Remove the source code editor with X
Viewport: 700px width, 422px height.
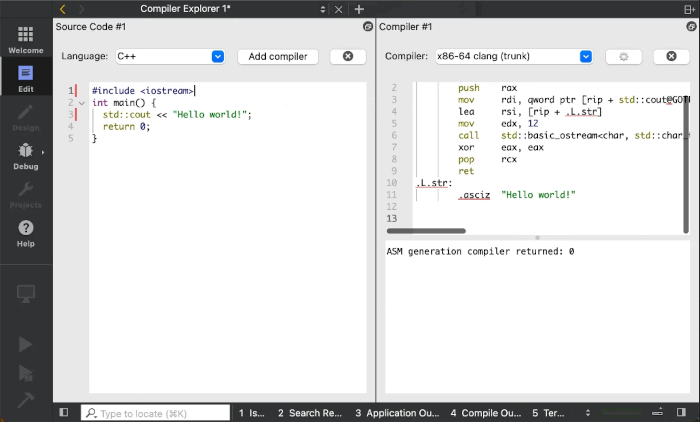[348, 57]
